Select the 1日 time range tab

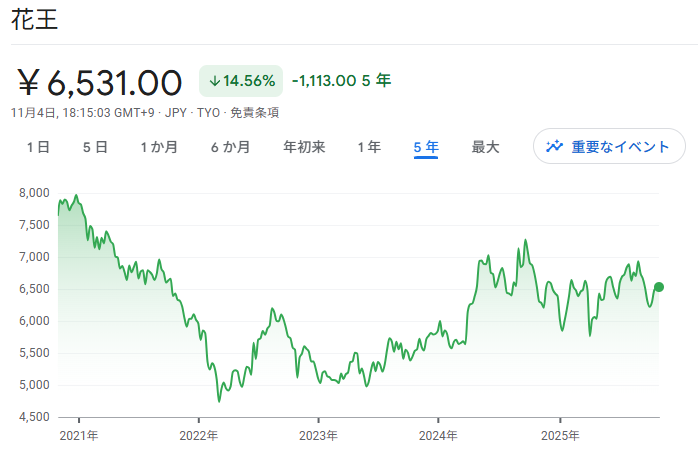(38, 147)
